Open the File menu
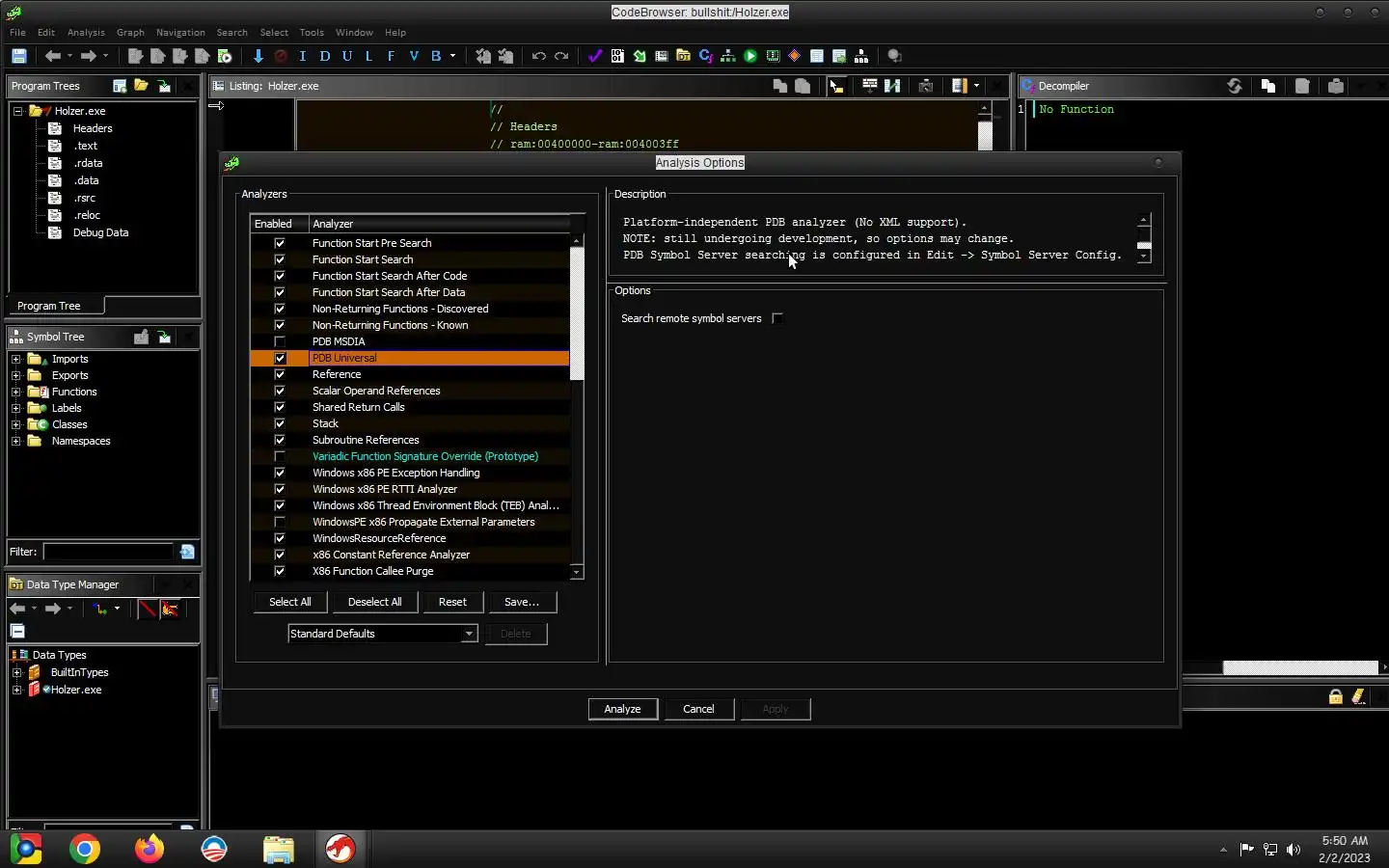The image size is (1389, 868). click(x=17, y=32)
